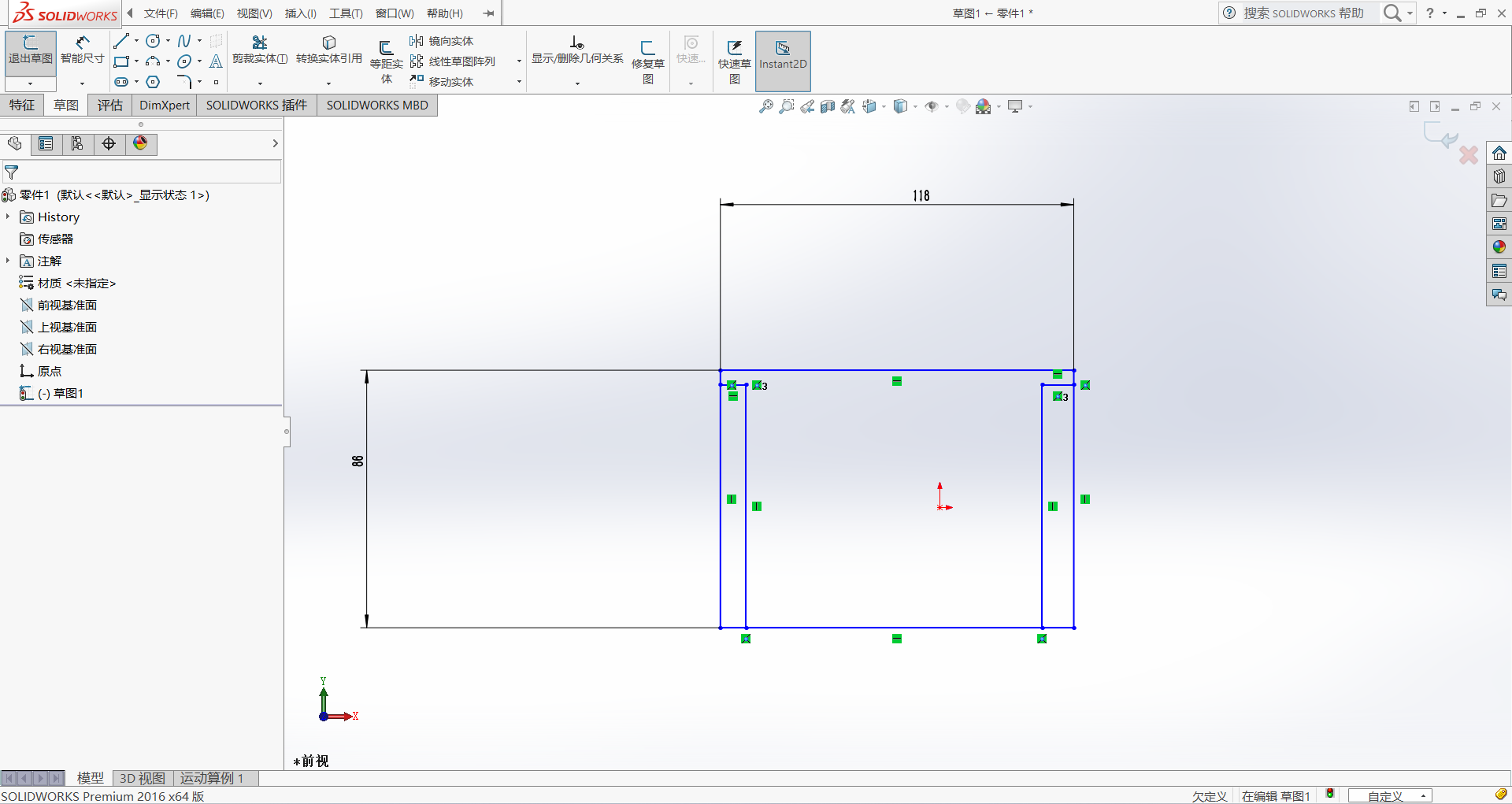The width and height of the screenshot is (1512, 804).
Task: Open Display/Delete Relations tool
Action: [x=577, y=51]
